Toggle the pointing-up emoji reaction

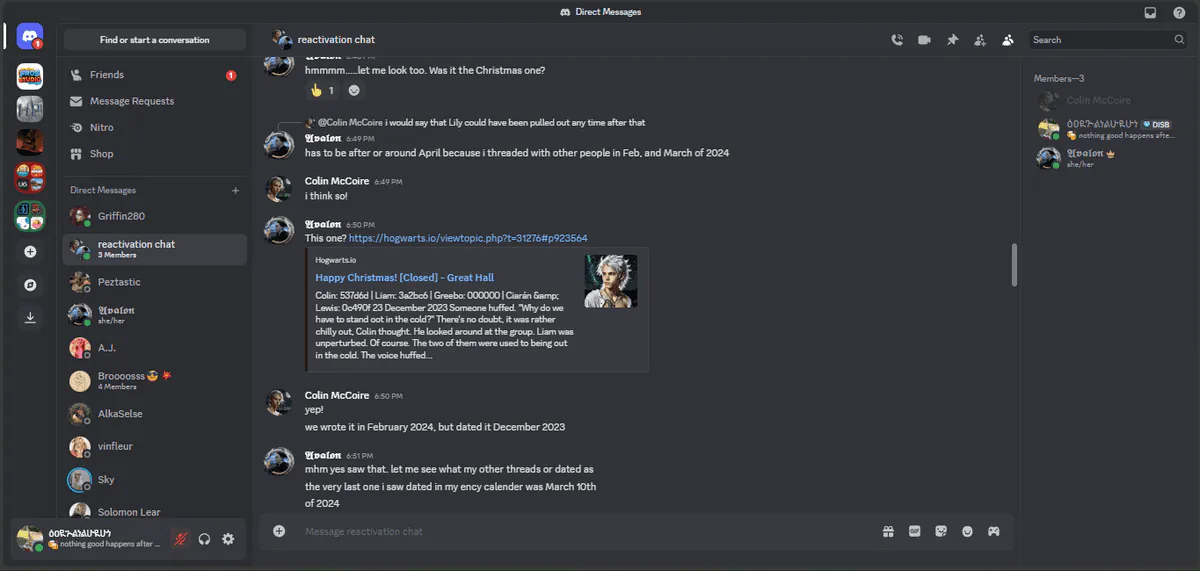[322, 90]
